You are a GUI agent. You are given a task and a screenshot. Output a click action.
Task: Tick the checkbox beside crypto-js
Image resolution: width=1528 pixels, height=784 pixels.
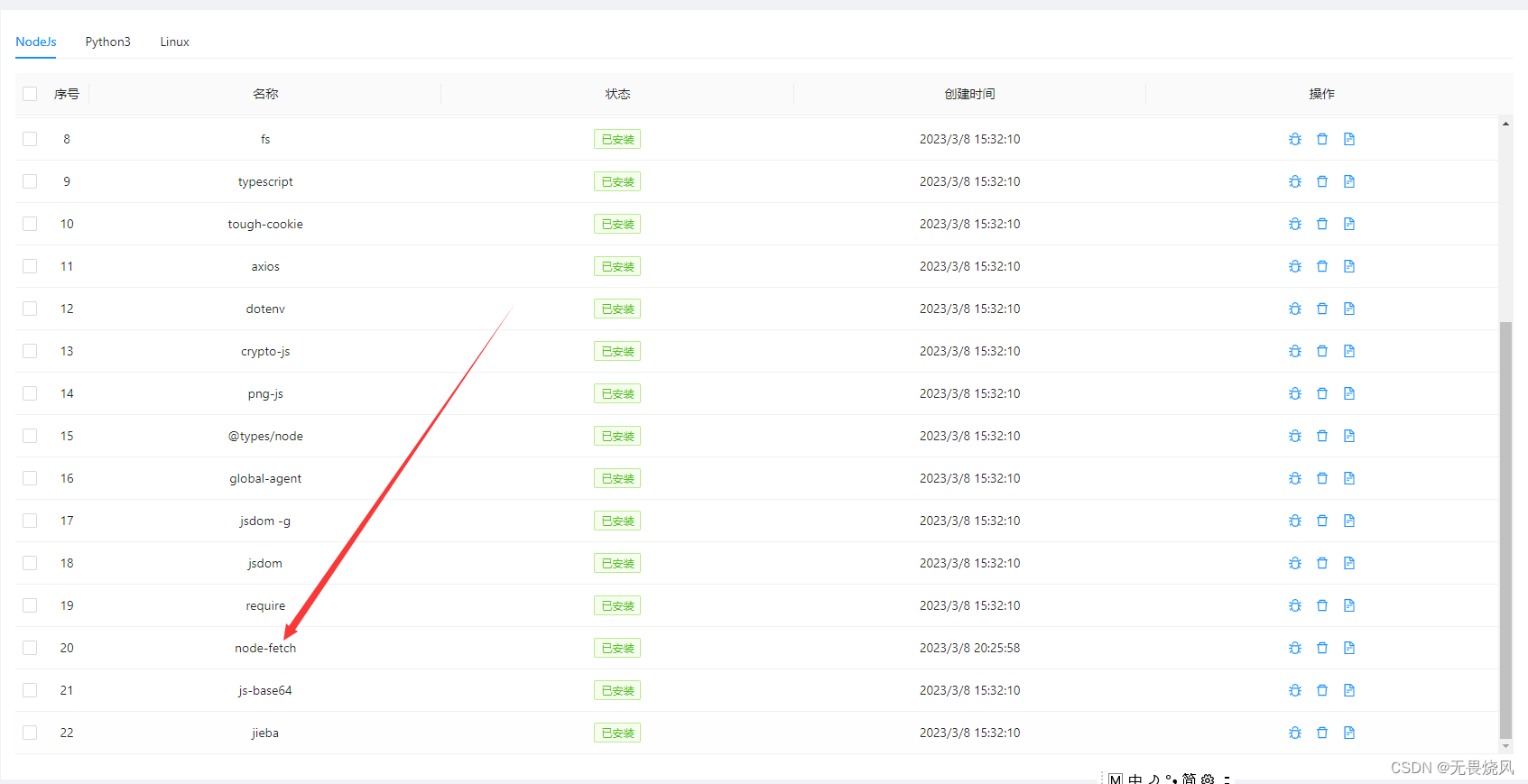pyautogui.click(x=30, y=351)
